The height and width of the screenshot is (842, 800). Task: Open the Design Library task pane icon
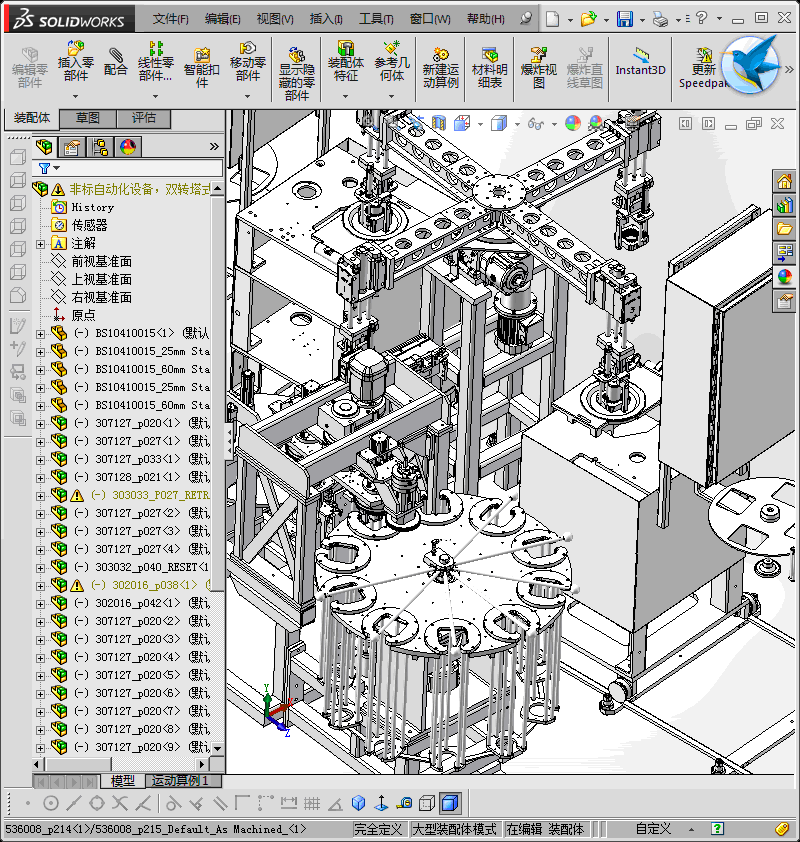point(784,205)
